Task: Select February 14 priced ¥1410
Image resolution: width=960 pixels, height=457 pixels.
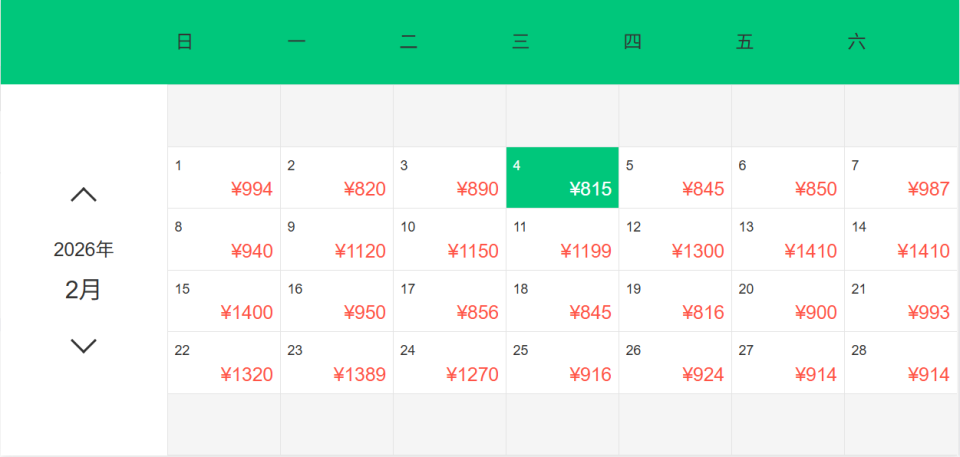Action: 901,240
